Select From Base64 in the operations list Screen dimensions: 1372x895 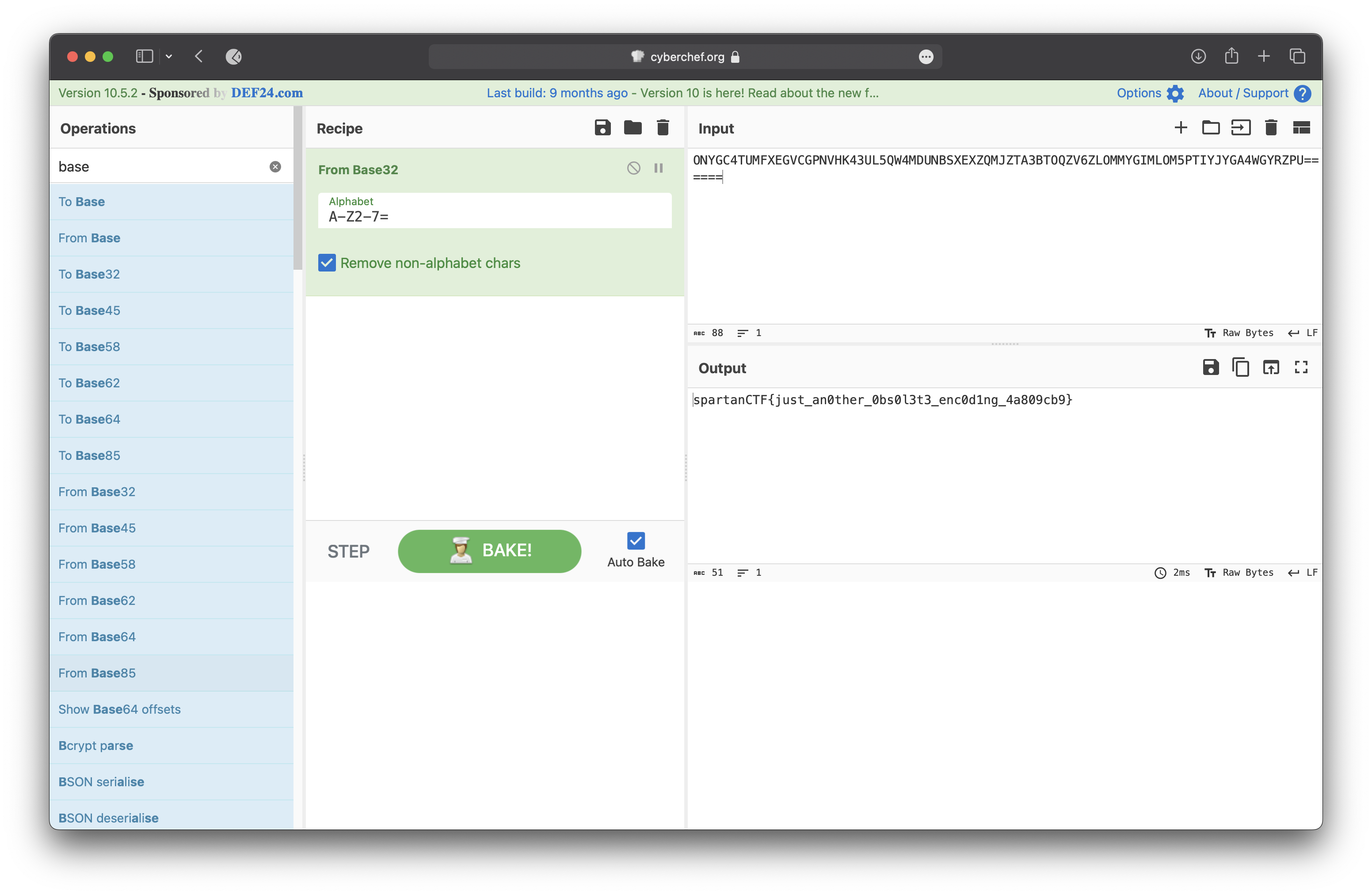[x=97, y=636]
